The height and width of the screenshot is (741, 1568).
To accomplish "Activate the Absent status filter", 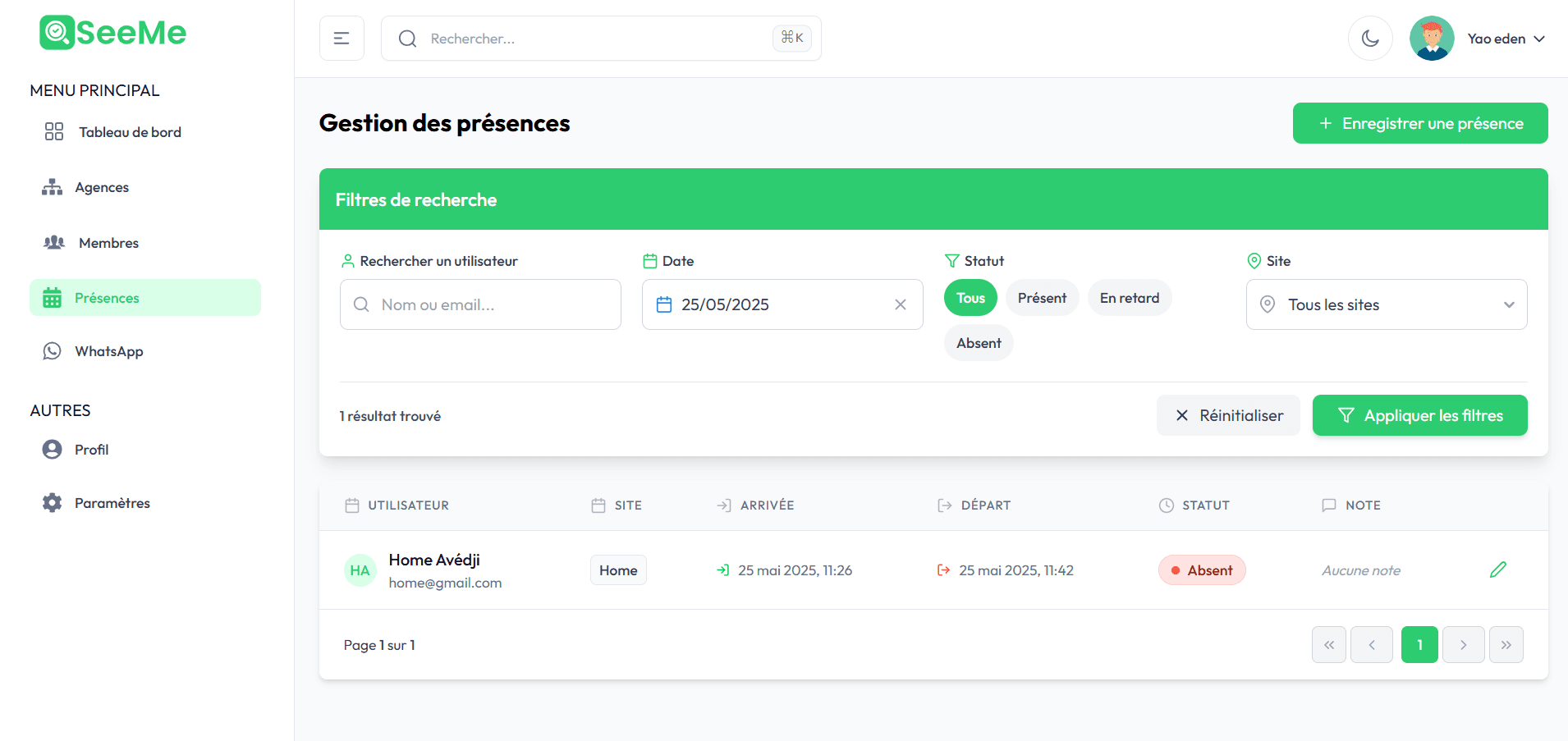I will pyautogui.click(x=978, y=342).
